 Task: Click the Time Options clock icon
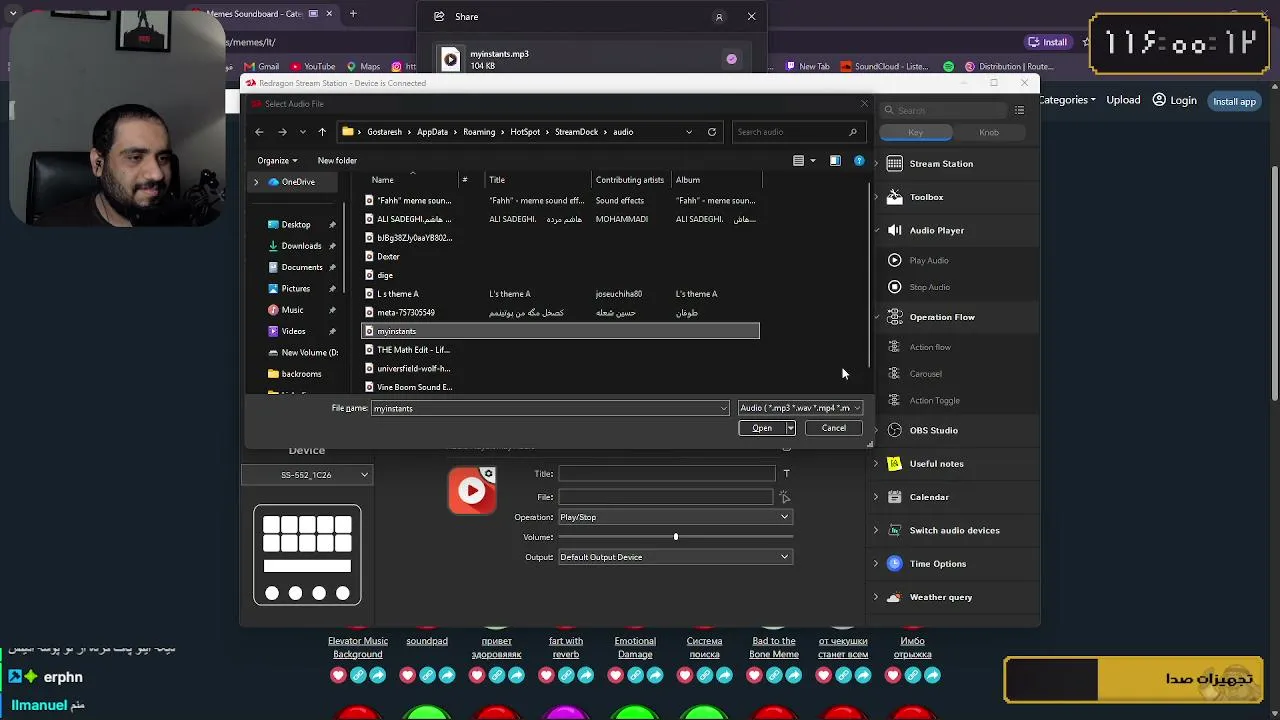pos(894,564)
